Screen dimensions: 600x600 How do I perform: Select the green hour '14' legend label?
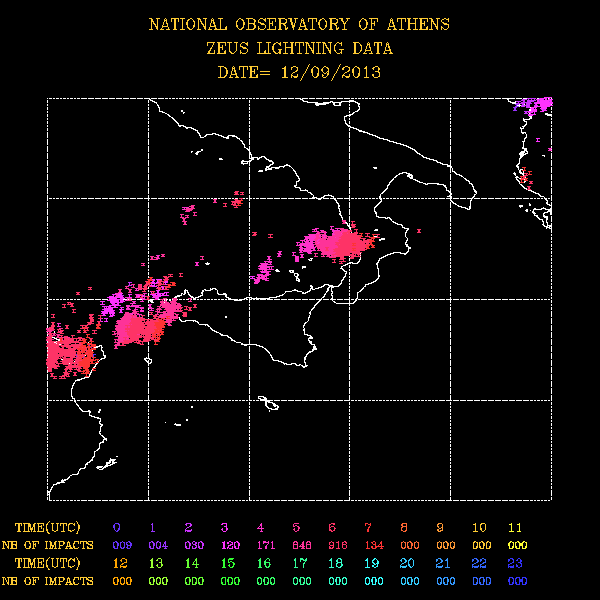pyautogui.click(x=192, y=563)
